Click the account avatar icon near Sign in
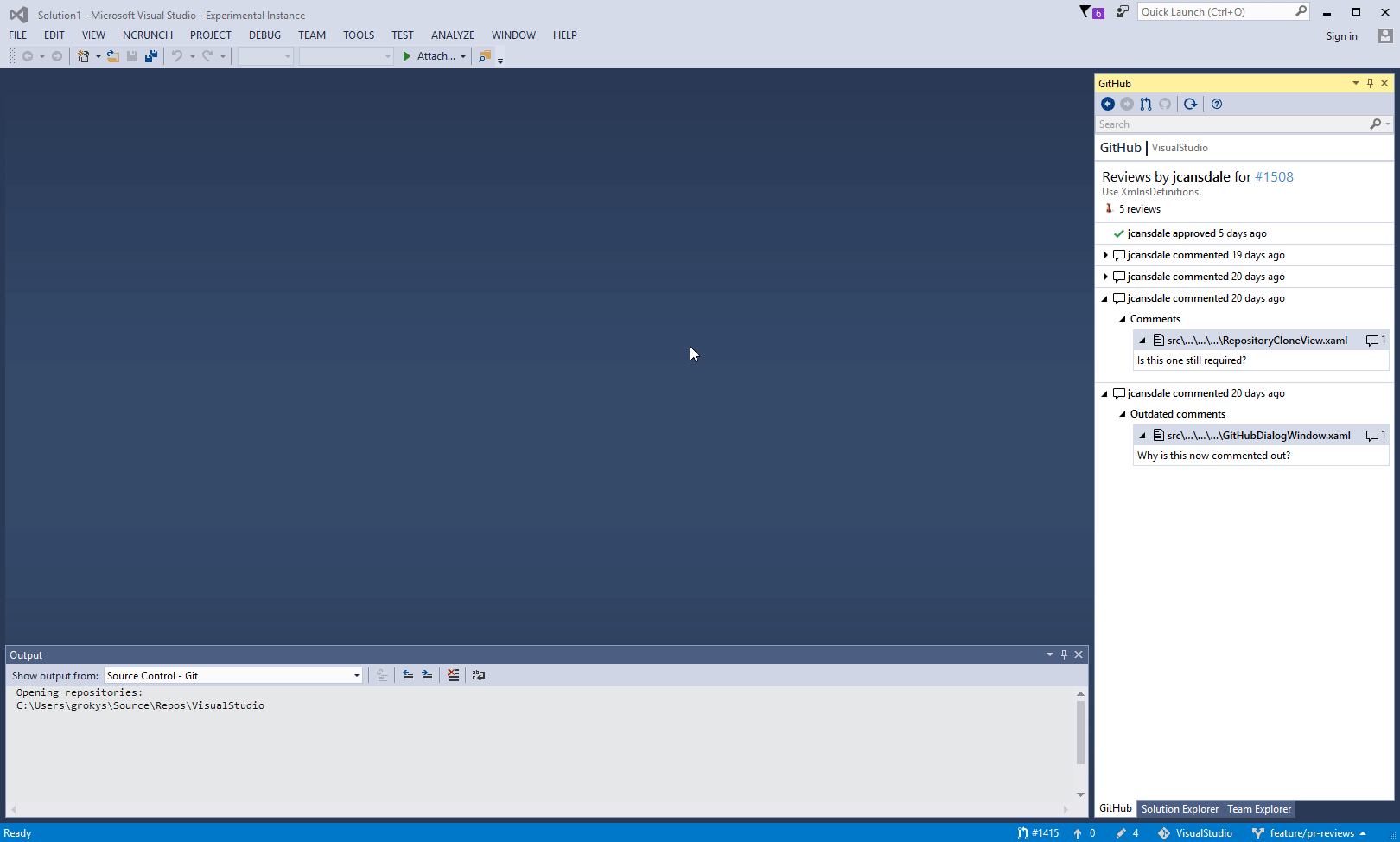Image resolution: width=1400 pixels, height=842 pixels. (x=1385, y=35)
